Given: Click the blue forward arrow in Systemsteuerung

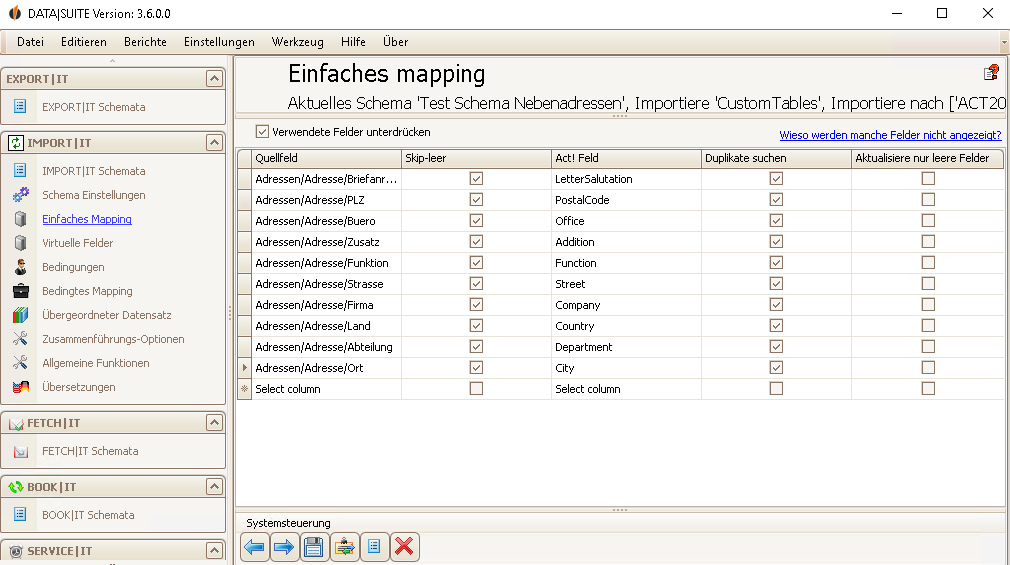Looking at the screenshot, I should pos(284,547).
